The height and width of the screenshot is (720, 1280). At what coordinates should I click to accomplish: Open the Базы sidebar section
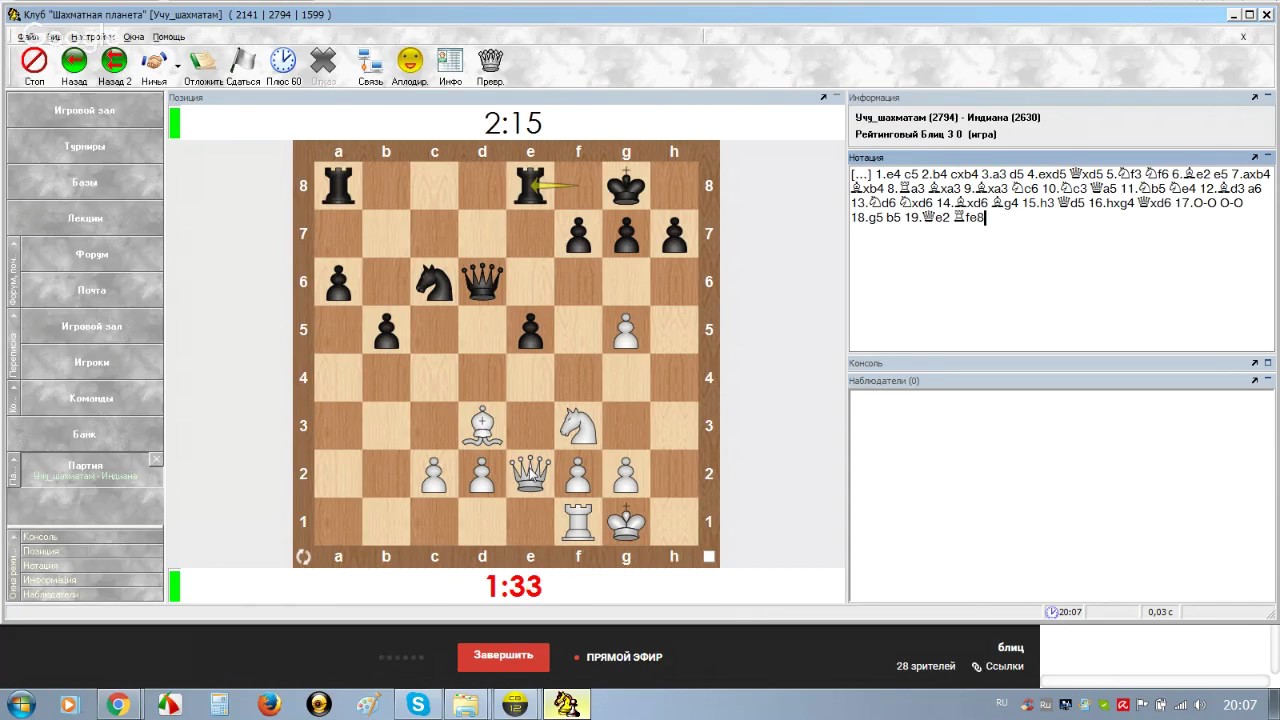(85, 182)
